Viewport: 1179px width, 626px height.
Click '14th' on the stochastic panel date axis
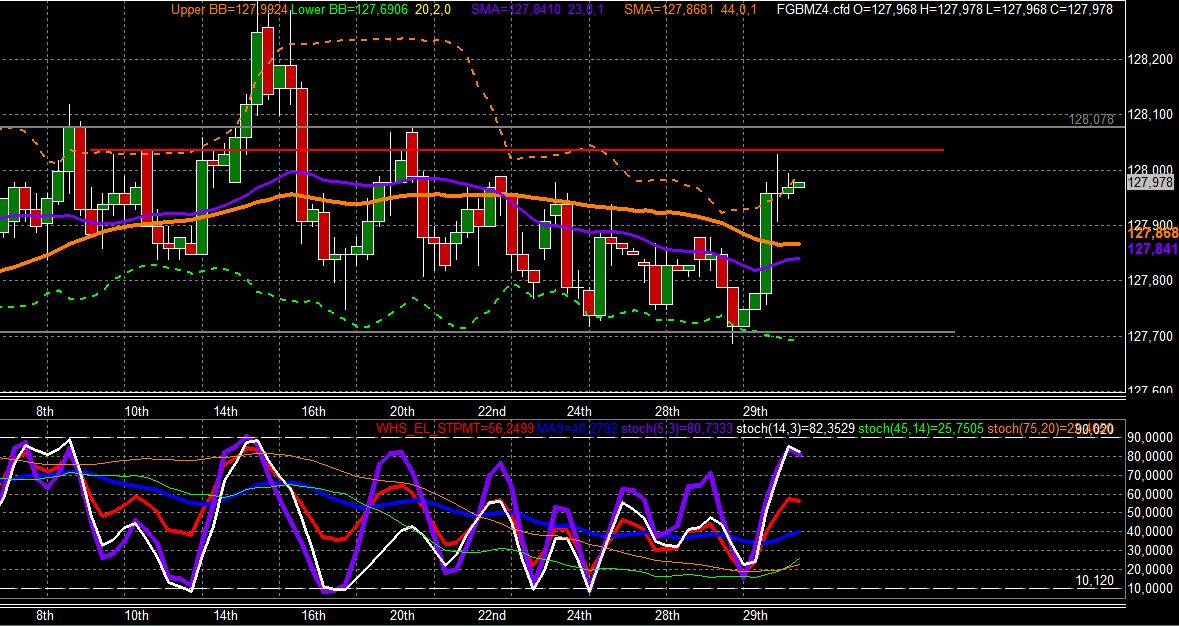point(226,615)
